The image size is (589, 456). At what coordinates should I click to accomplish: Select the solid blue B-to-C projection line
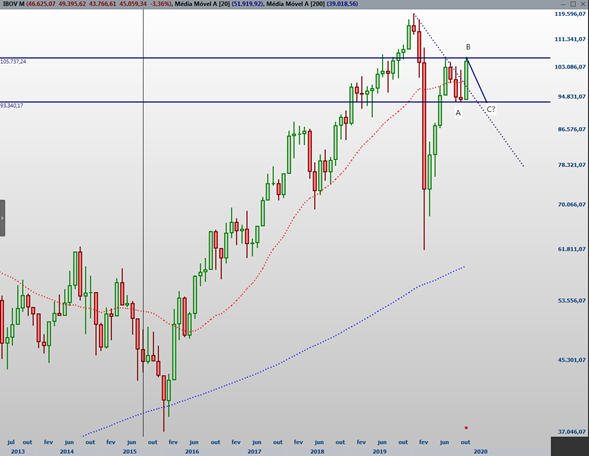(477, 80)
